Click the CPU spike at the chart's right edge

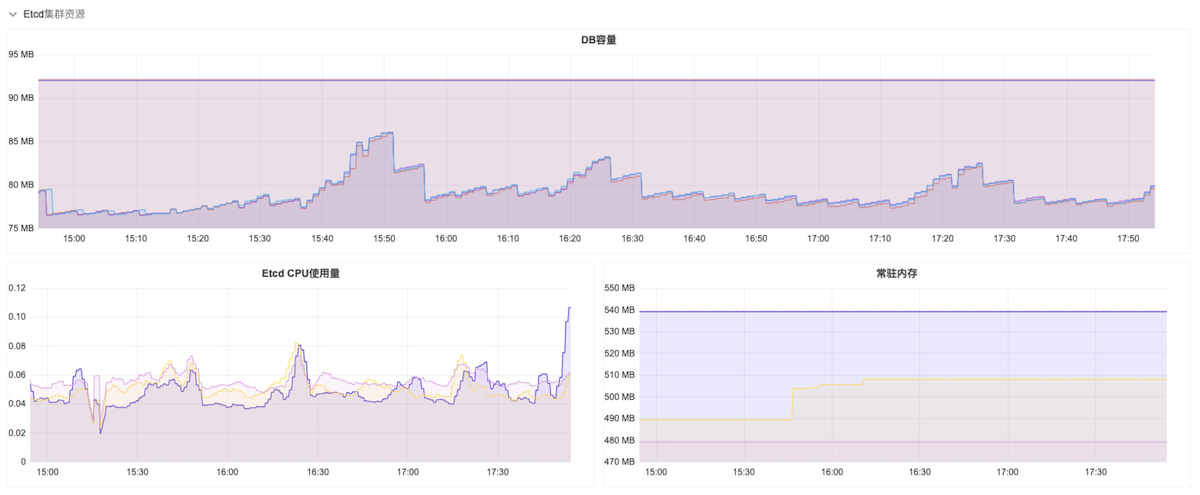point(569,308)
